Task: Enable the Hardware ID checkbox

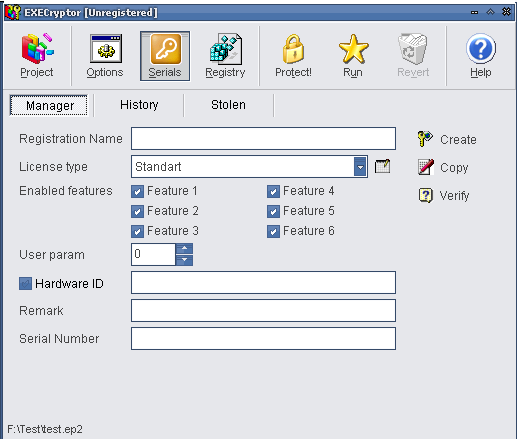Action: point(25,284)
